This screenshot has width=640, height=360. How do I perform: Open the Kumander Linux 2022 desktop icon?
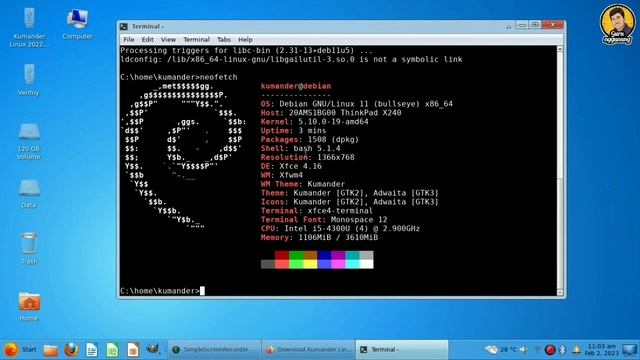pos(29,27)
